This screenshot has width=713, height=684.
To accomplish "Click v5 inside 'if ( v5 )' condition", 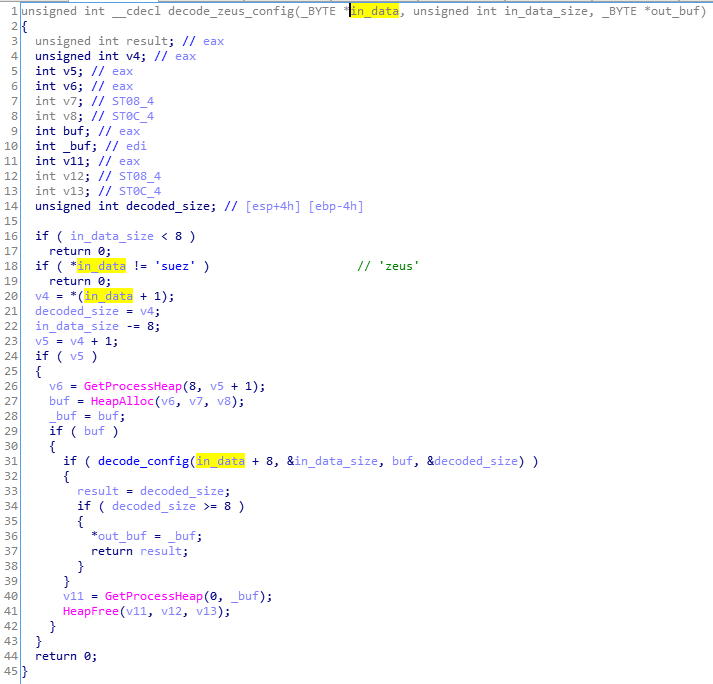I will click(77, 357).
